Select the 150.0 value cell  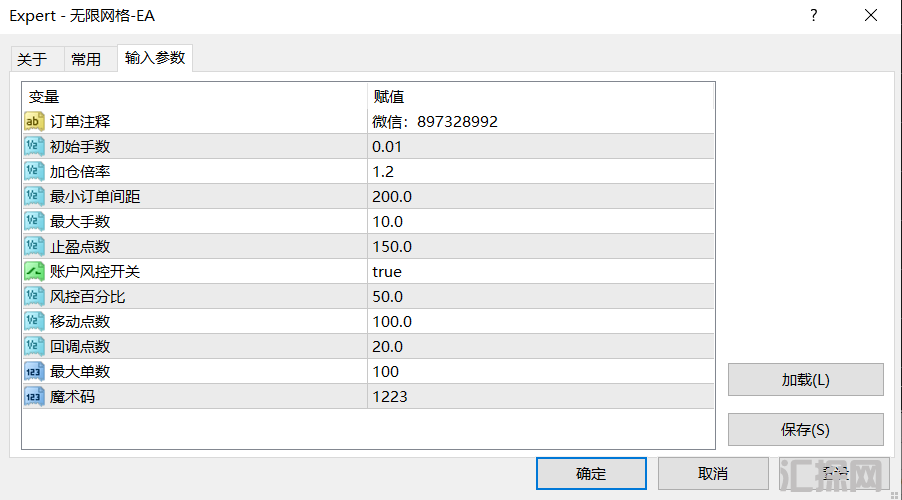541,247
